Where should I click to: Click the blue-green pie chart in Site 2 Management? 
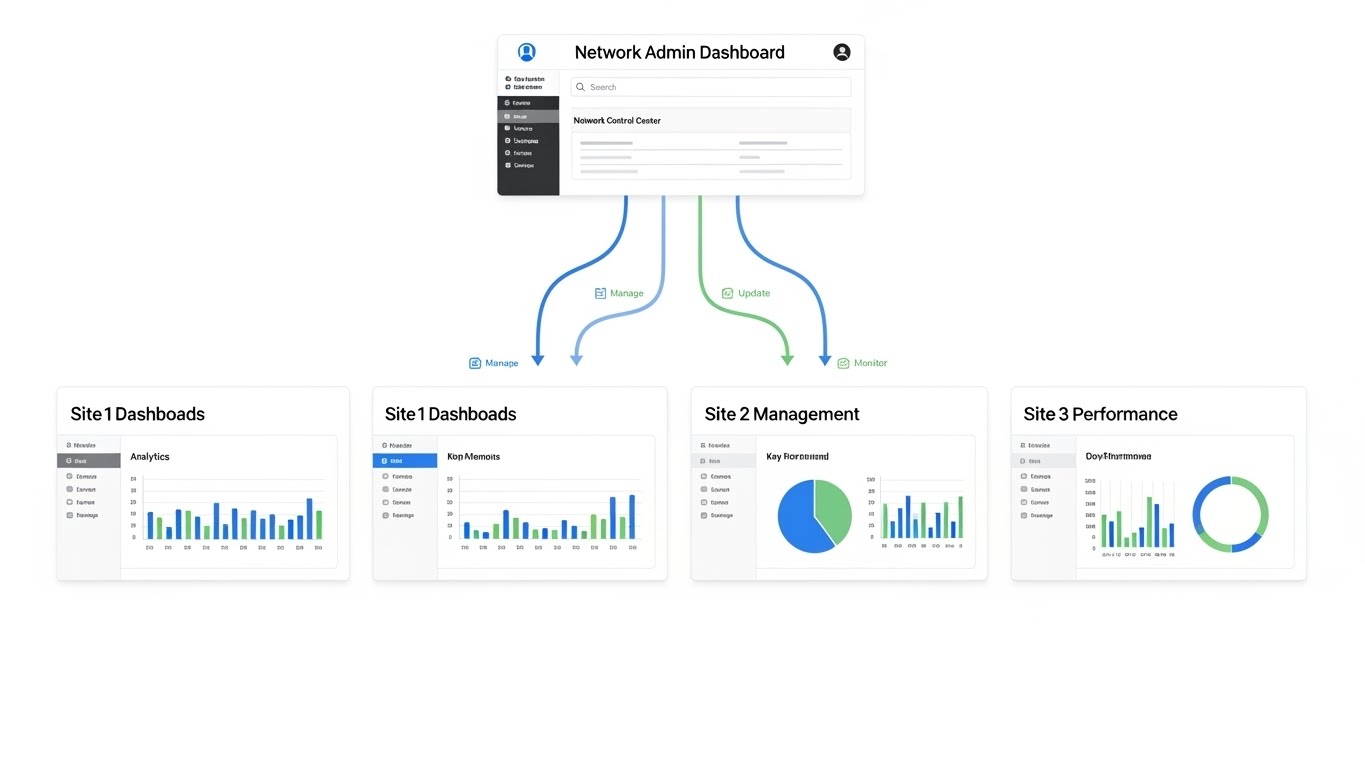tap(813, 515)
